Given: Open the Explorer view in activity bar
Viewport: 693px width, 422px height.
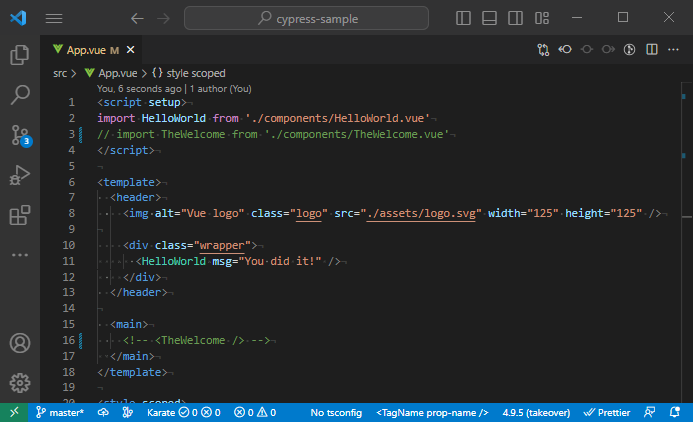Looking at the screenshot, I should 20,55.
